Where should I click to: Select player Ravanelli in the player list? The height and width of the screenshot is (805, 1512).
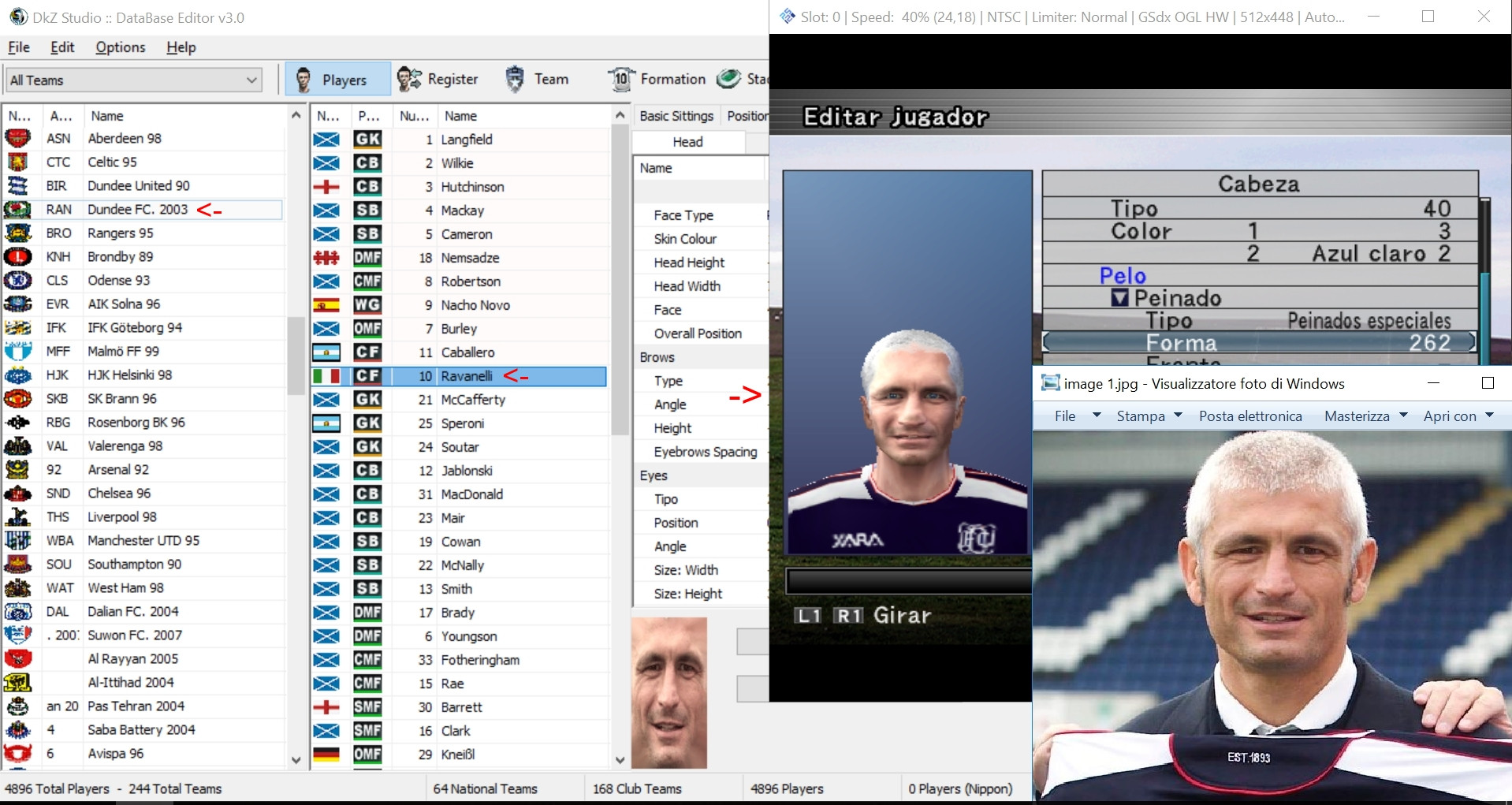pos(459,376)
